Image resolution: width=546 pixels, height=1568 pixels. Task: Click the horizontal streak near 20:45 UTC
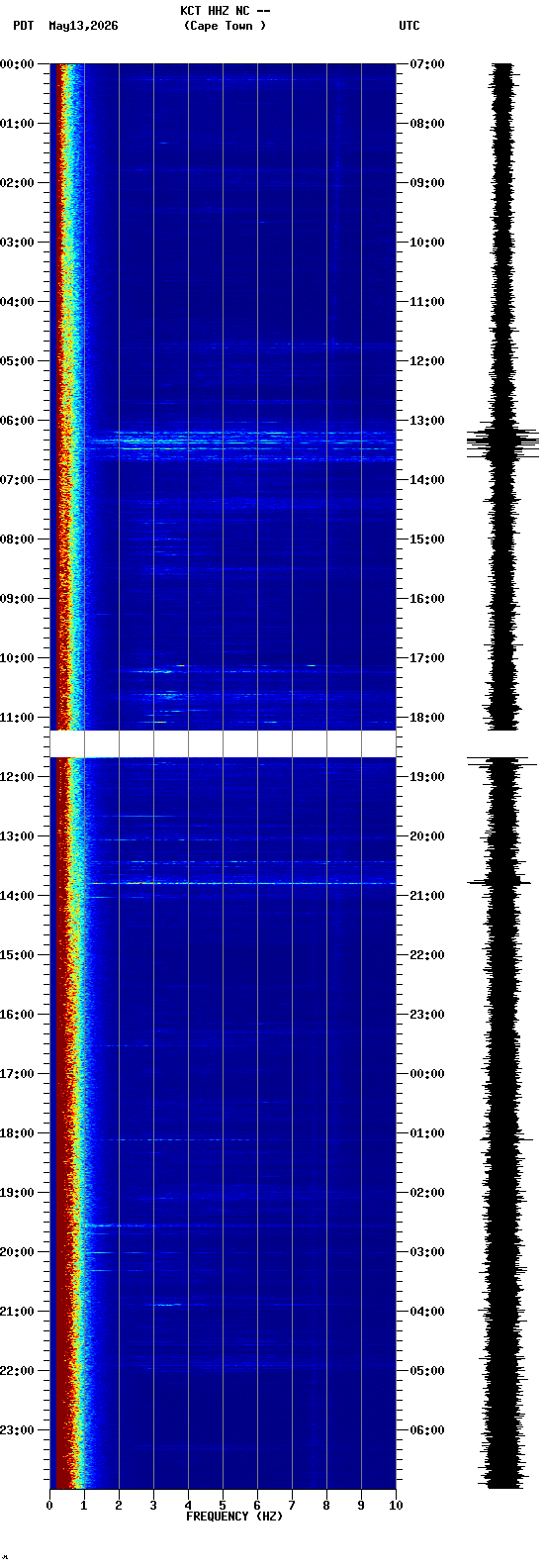pyautogui.click(x=242, y=882)
